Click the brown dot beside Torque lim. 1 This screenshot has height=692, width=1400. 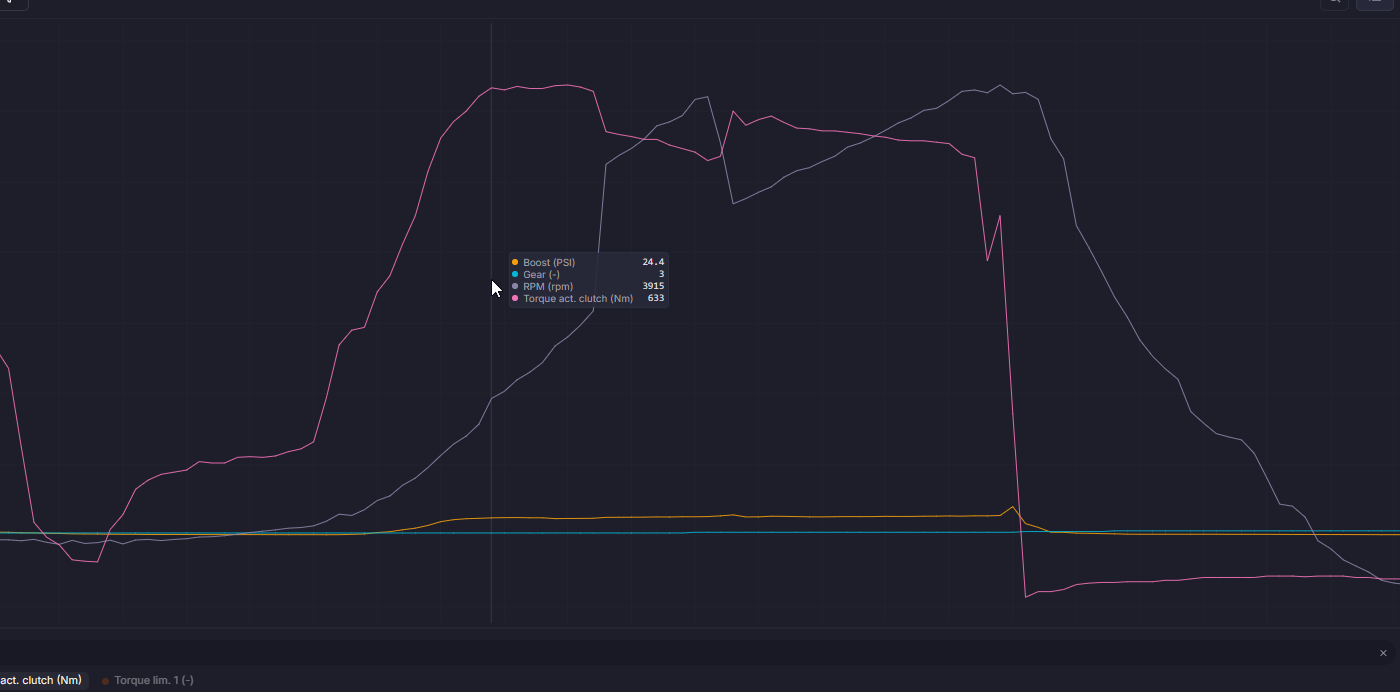pyautogui.click(x=106, y=681)
